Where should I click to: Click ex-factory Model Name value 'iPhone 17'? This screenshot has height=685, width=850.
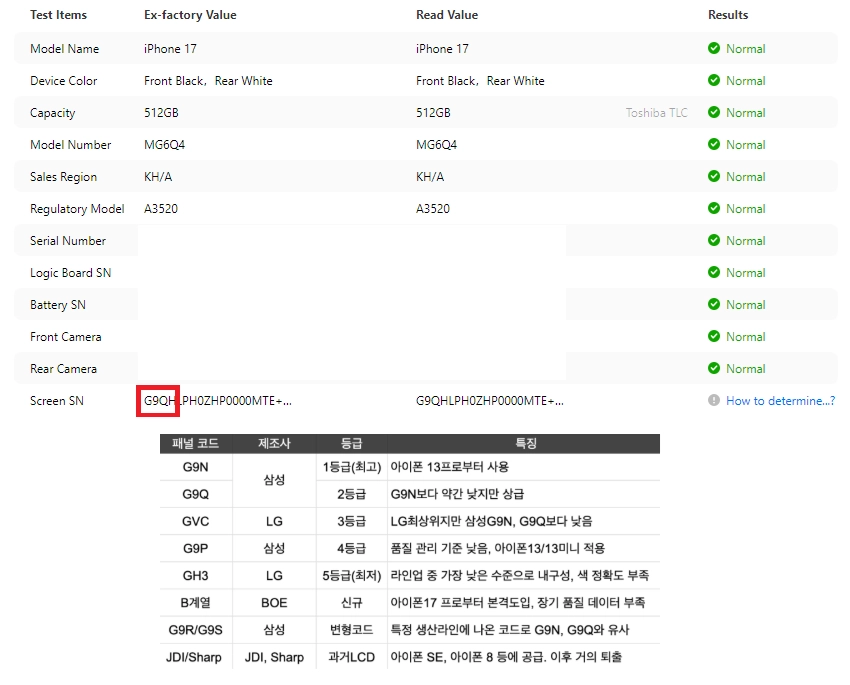170,49
